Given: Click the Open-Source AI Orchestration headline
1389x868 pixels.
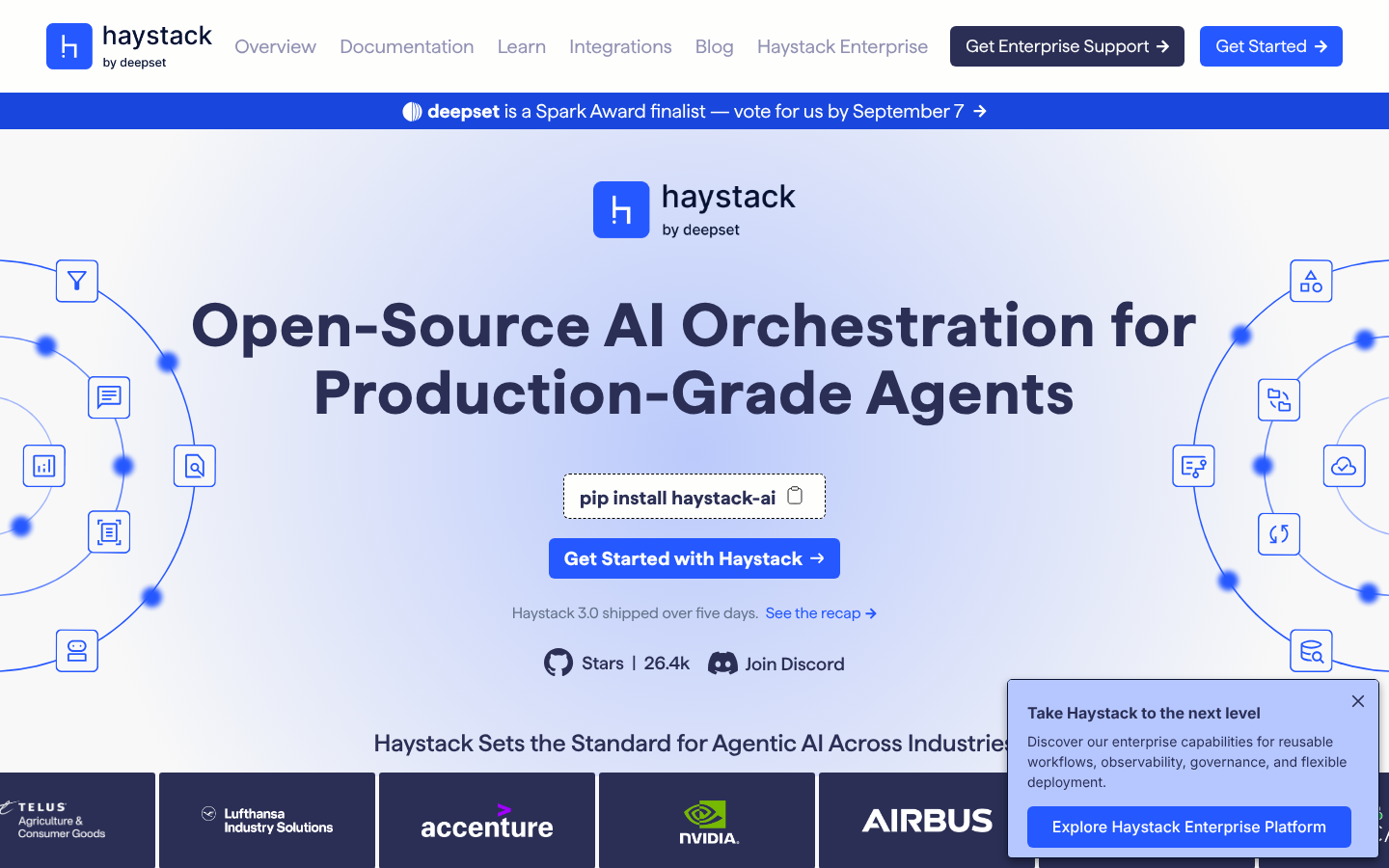Looking at the screenshot, I should click(694, 359).
